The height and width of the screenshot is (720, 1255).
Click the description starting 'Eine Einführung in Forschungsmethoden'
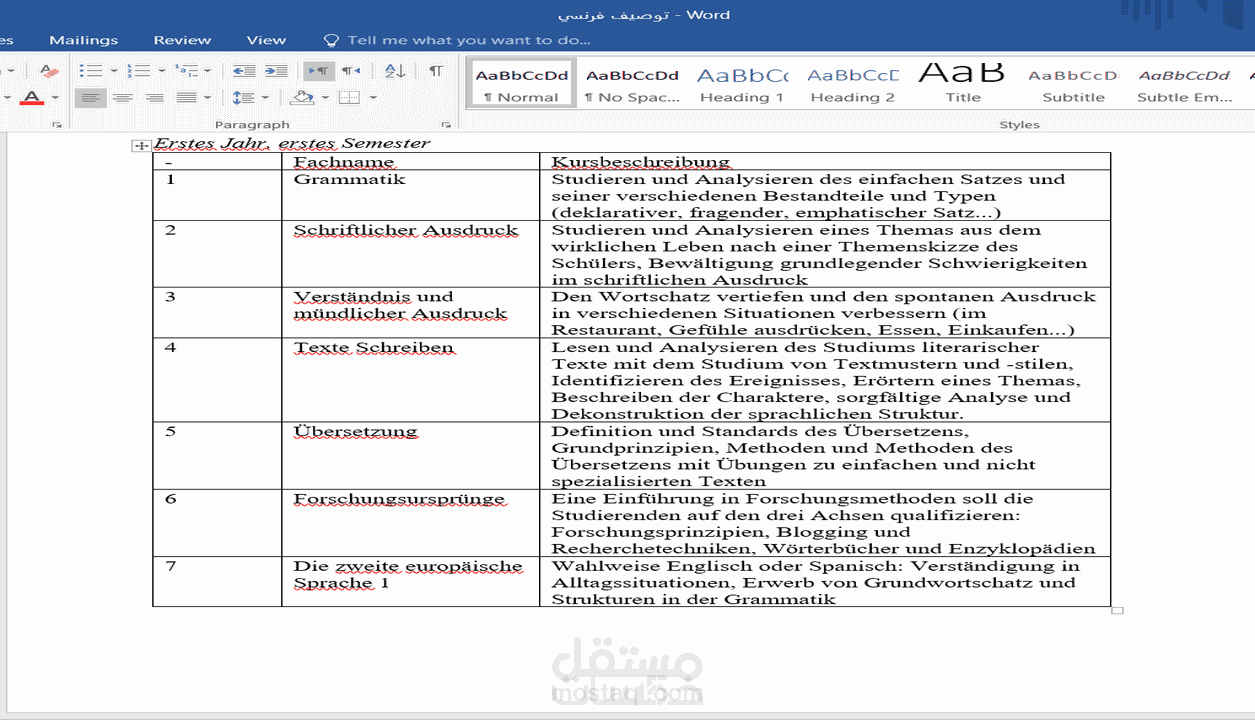click(x=824, y=524)
